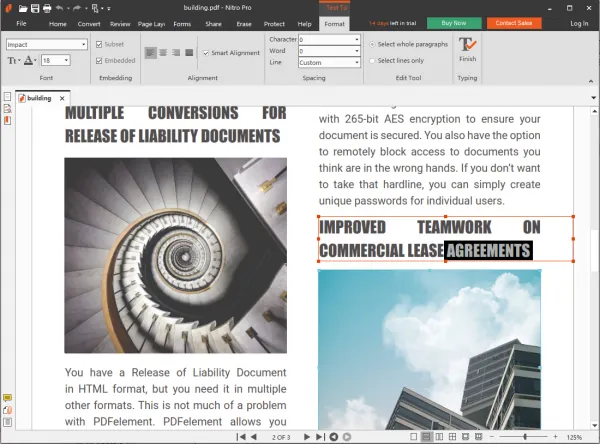
Task: Expand the font size 18 dropdown
Action: click(x=56, y=60)
